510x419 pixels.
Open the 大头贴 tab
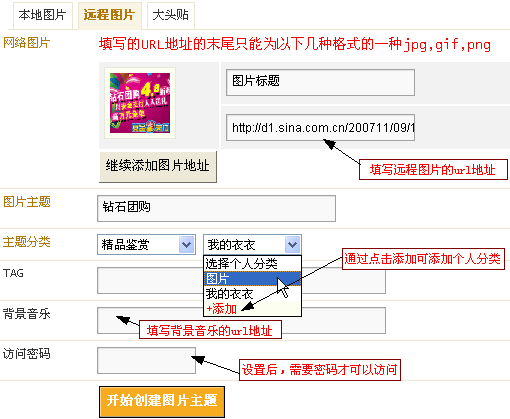[x=171, y=15]
